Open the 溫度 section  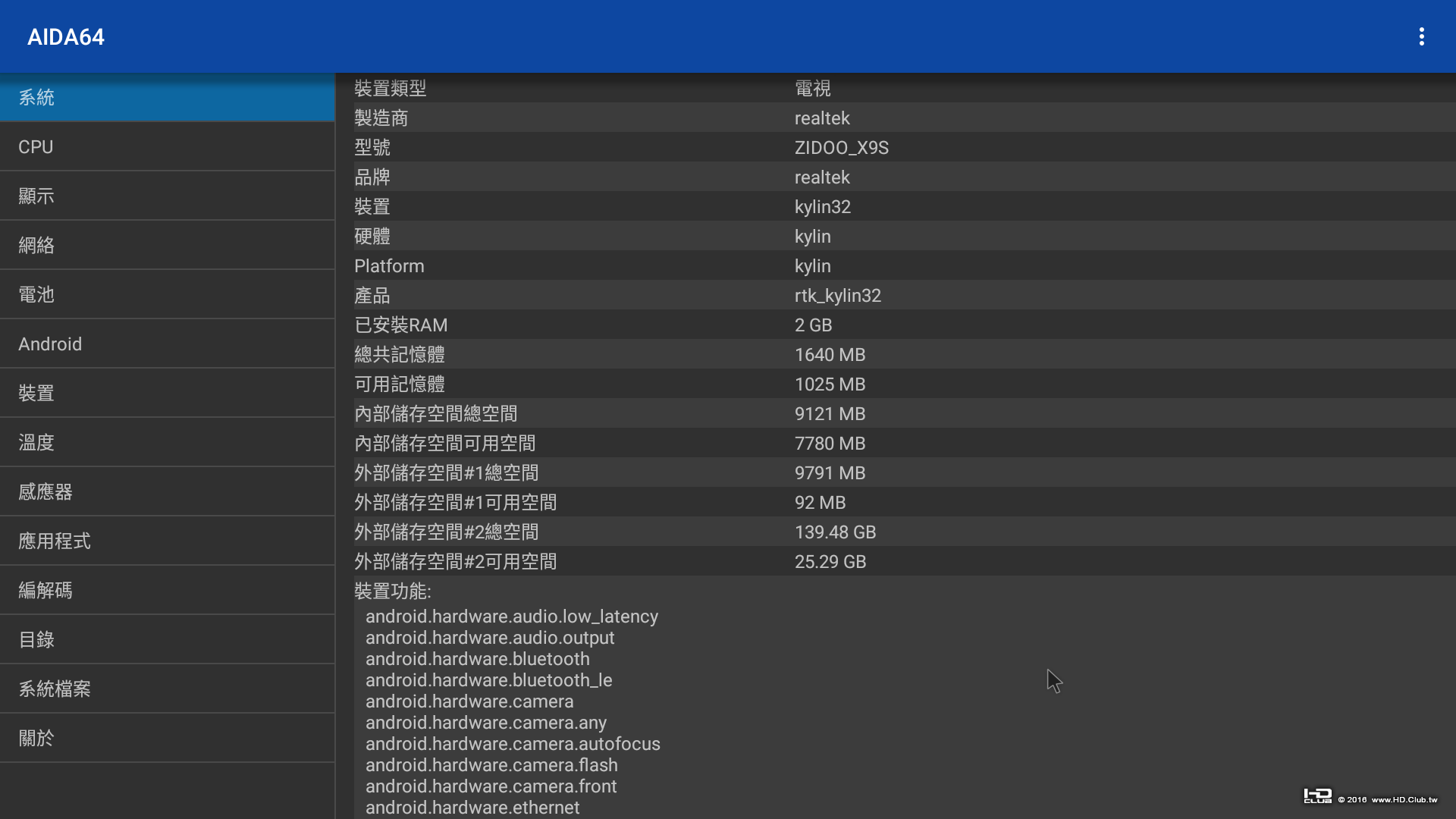pos(167,443)
